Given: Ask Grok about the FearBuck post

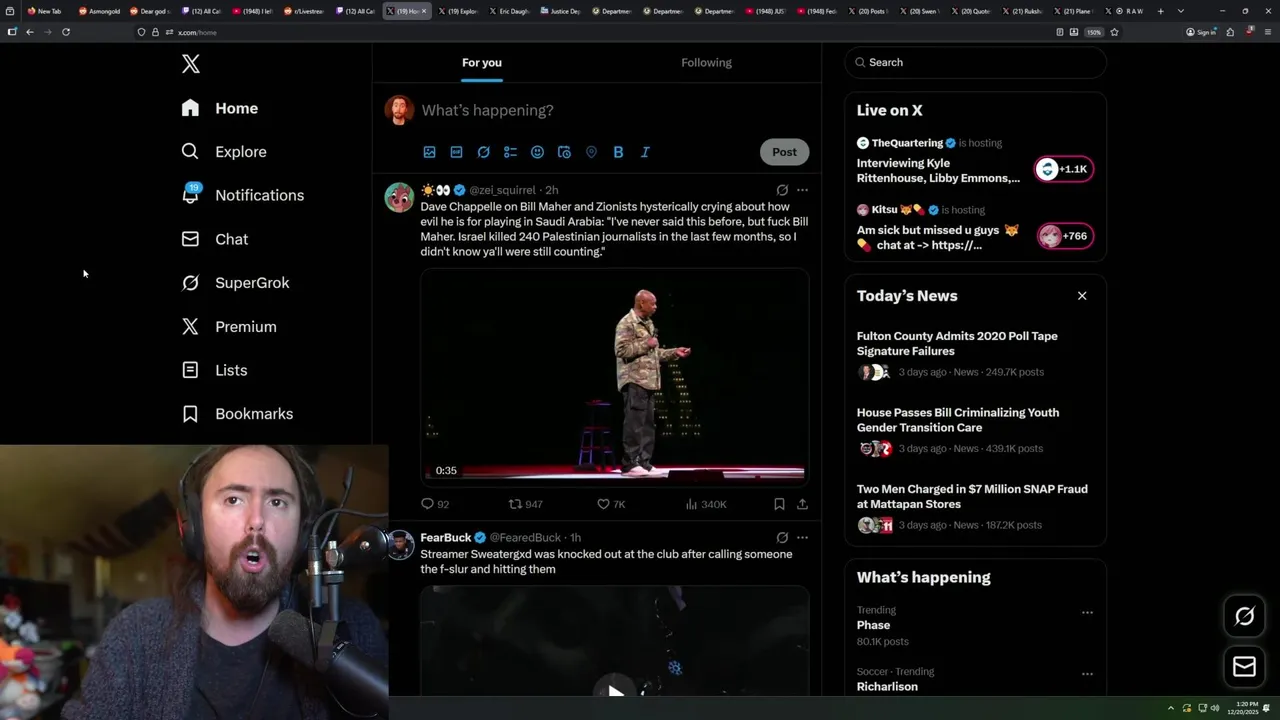Looking at the screenshot, I should click(x=782, y=538).
